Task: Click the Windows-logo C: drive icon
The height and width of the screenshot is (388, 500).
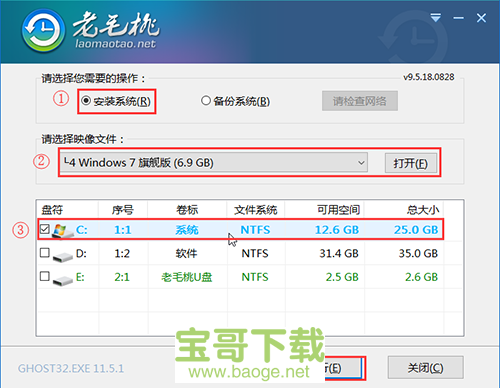Action: coord(62,231)
